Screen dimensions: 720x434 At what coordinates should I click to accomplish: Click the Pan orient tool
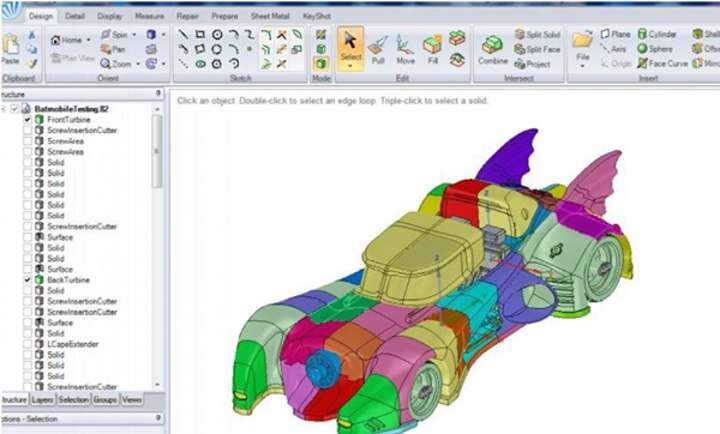[113, 49]
